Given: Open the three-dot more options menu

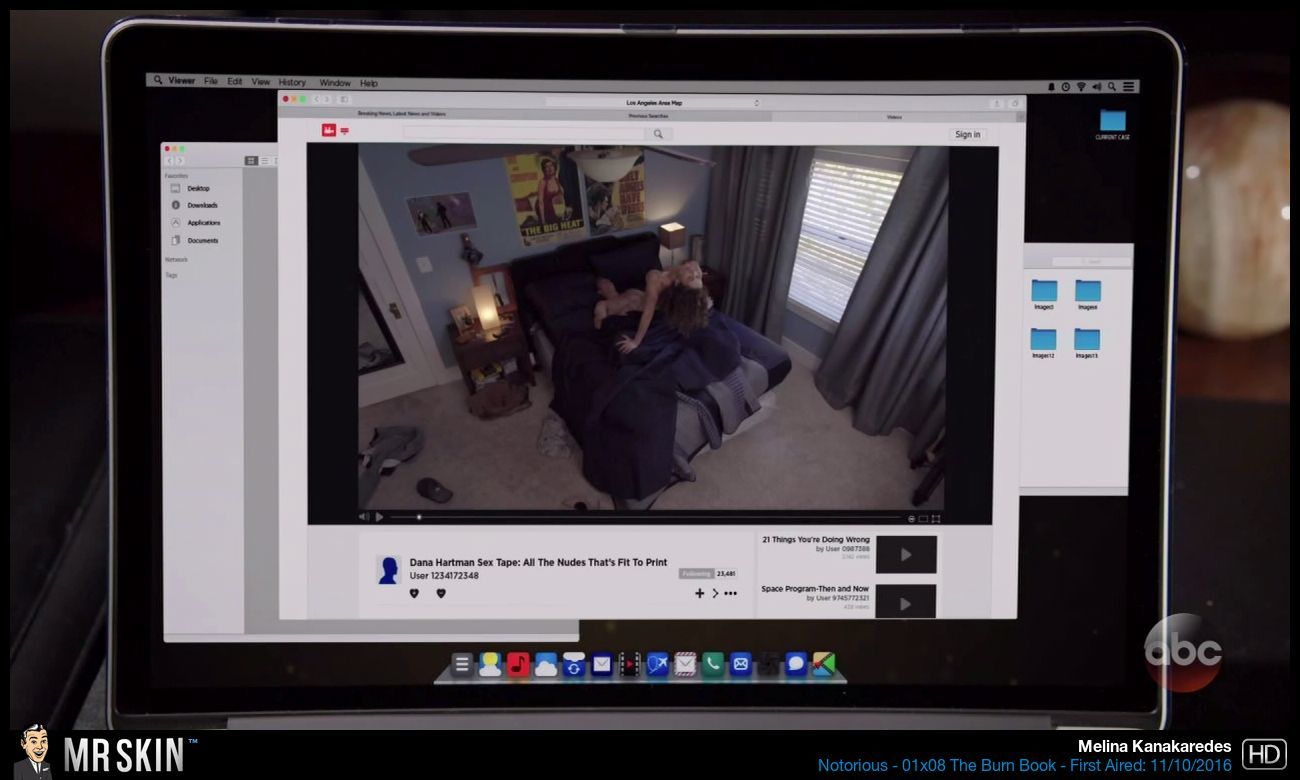Looking at the screenshot, I should tap(730, 593).
